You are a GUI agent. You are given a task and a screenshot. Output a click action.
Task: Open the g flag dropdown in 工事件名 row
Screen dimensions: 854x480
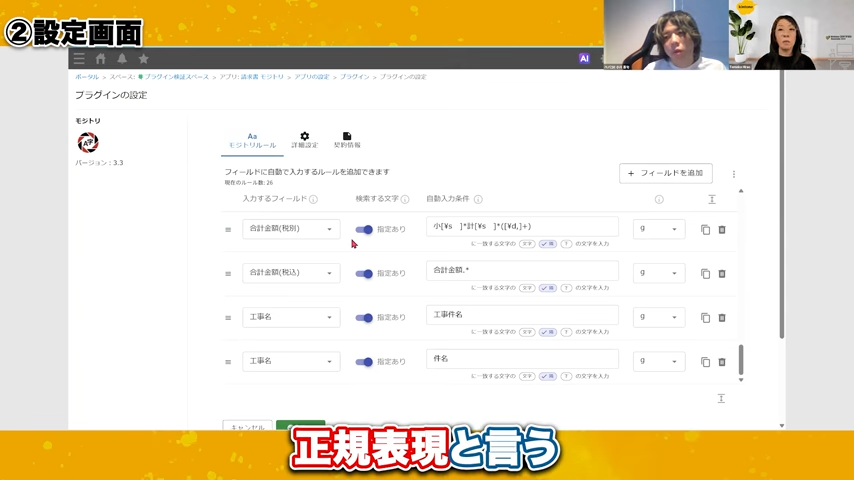click(x=658, y=317)
